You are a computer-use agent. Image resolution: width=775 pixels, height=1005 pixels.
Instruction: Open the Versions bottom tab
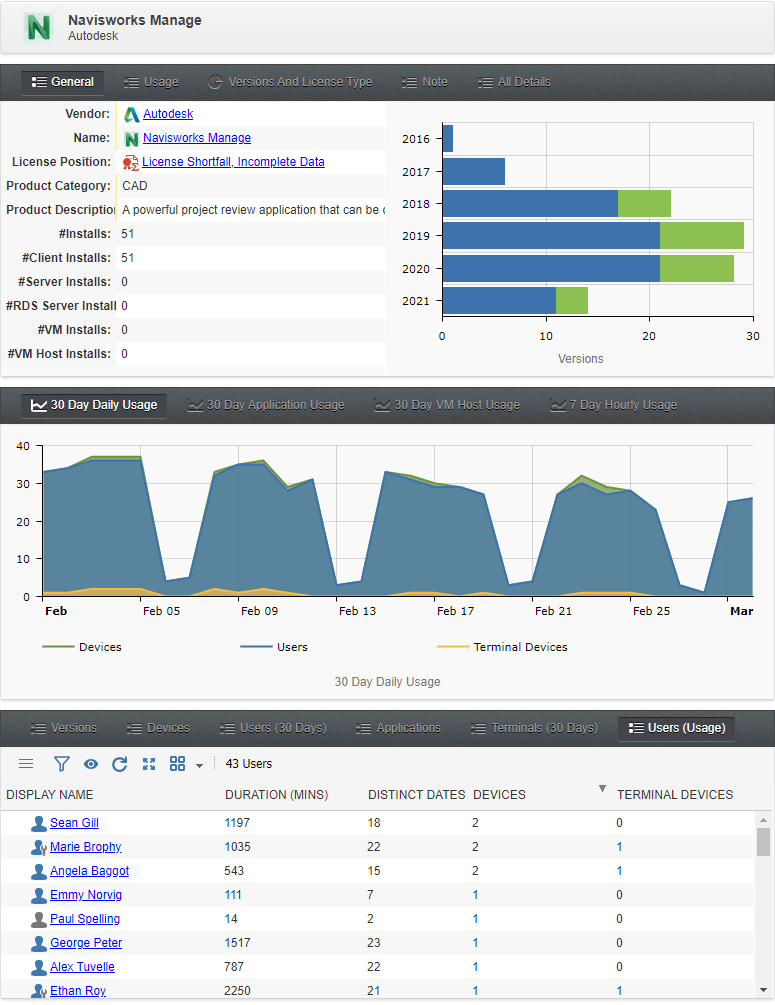(x=63, y=728)
